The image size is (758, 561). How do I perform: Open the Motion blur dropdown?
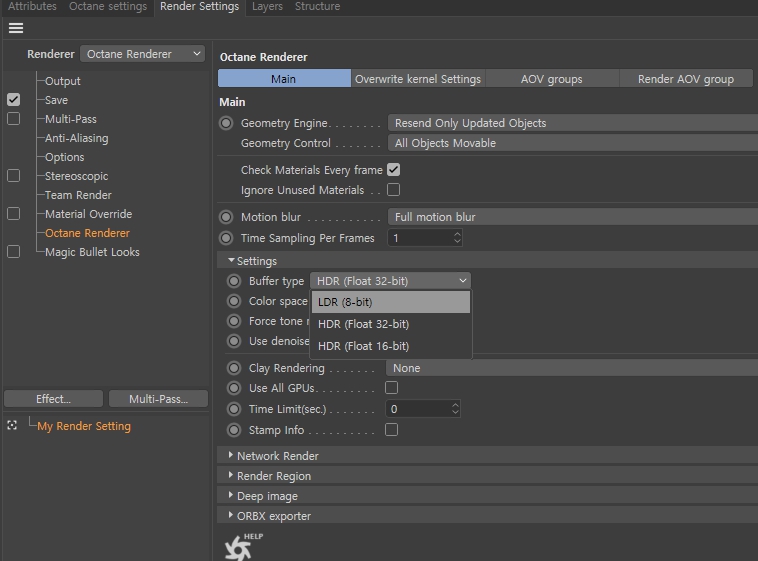click(573, 217)
